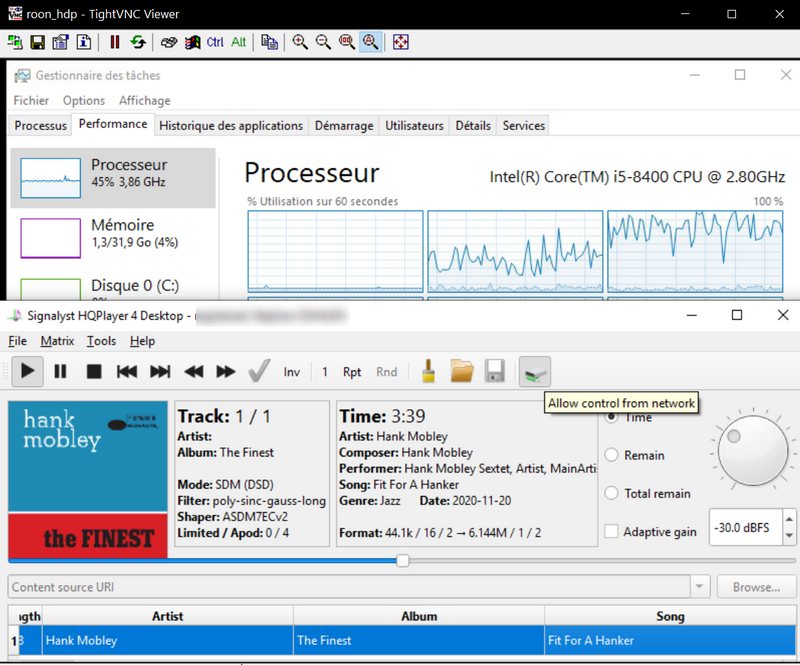This screenshot has height=665, width=800.
Task: Select the Performance tab in Task Manager
Action: (x=113, y=124)
